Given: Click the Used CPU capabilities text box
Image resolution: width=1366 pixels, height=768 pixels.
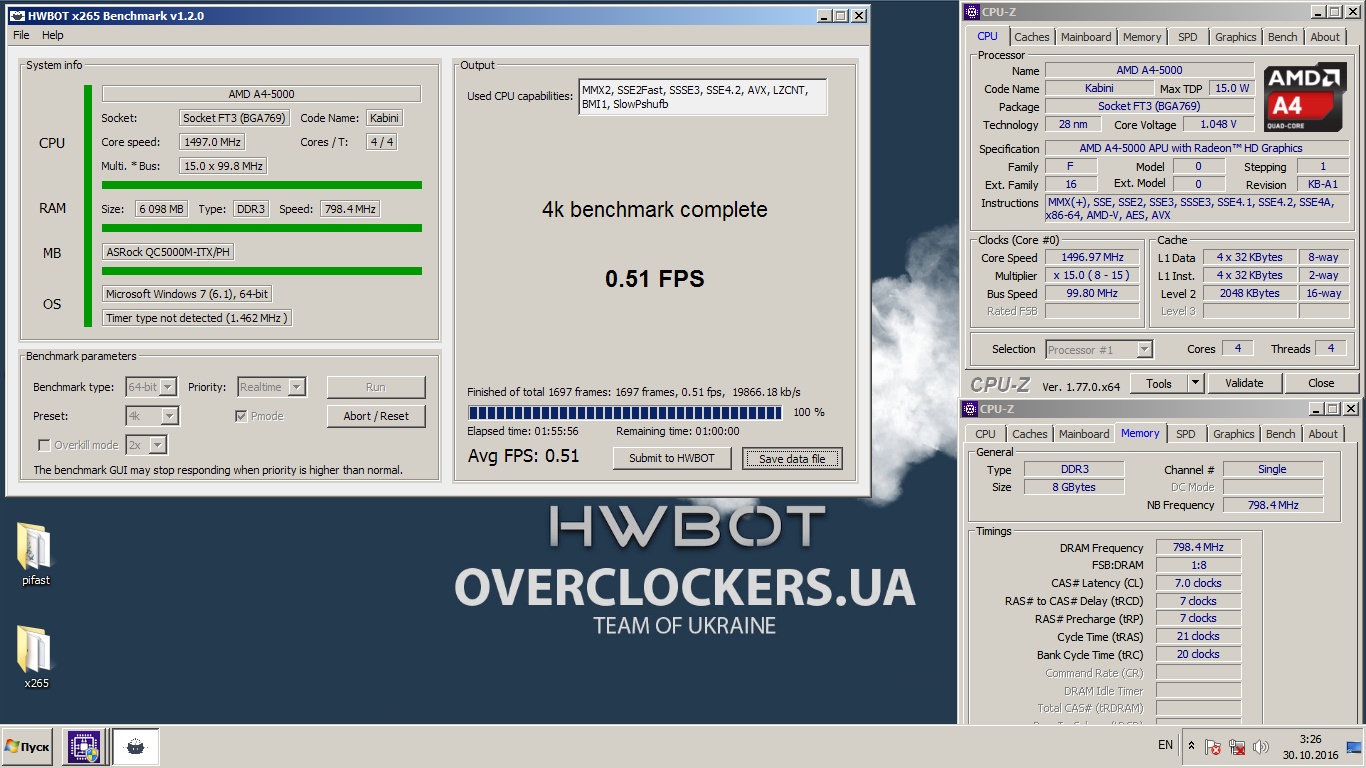Looking at the screenshot, I should pos(702,97).
